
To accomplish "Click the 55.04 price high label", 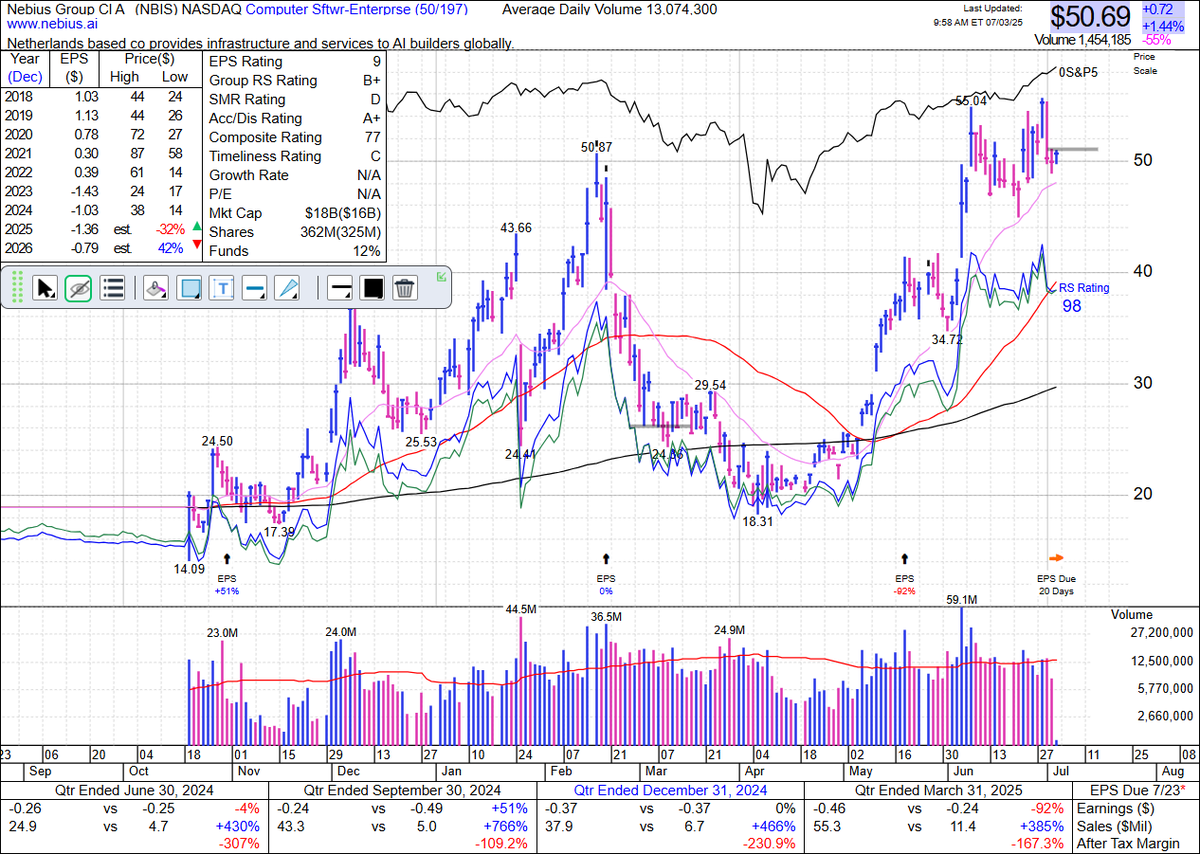I will [971, 101].
